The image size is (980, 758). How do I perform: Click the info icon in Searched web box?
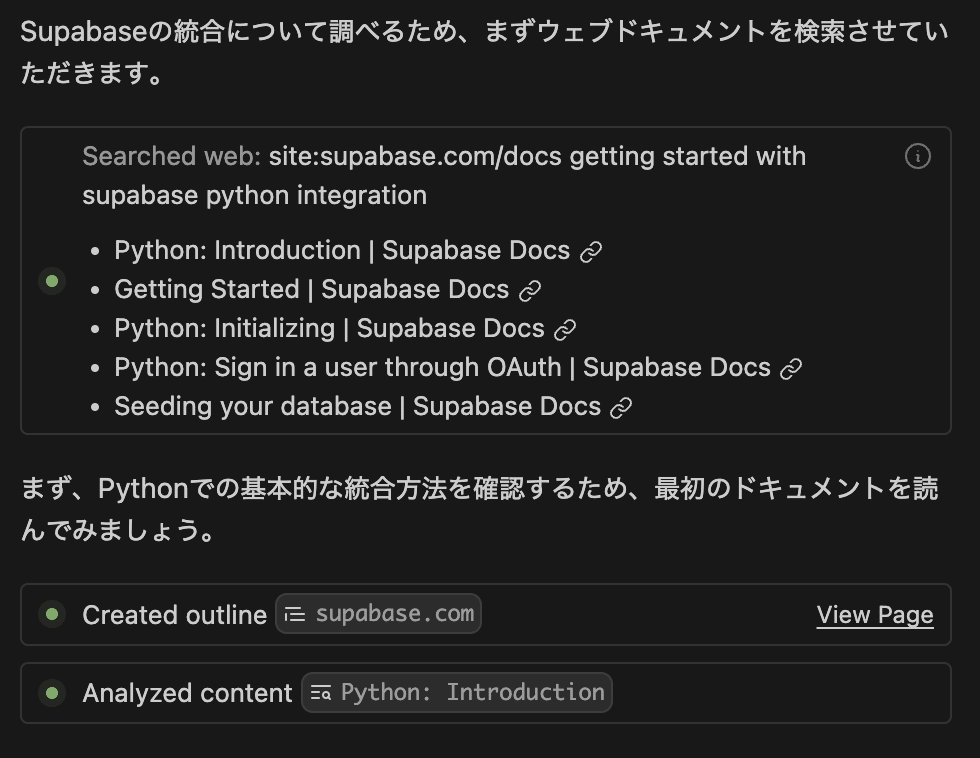click(917, 157)
